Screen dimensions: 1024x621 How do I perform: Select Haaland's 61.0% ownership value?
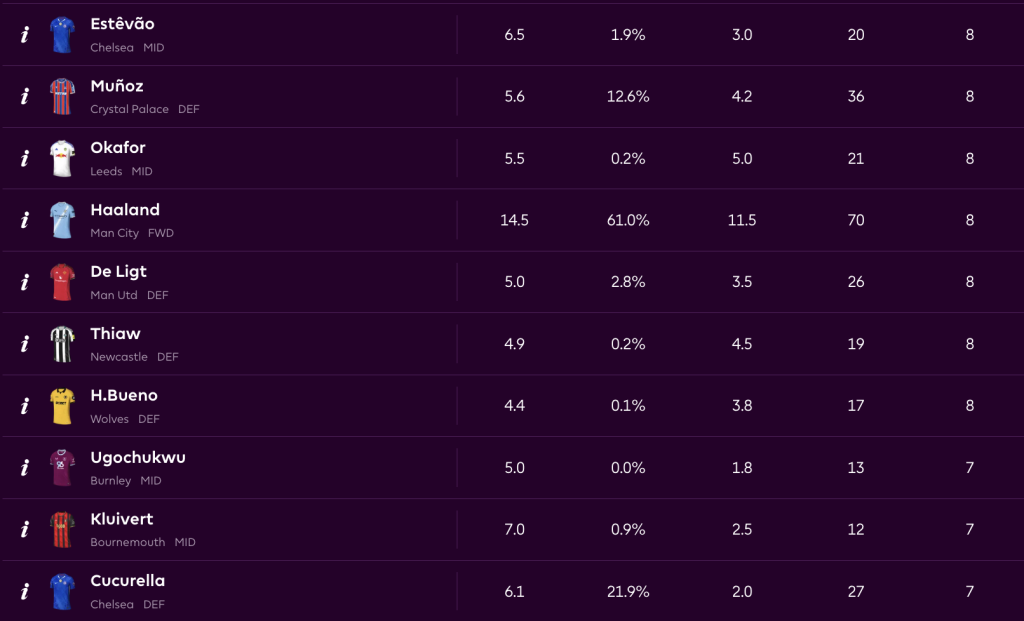628,221
